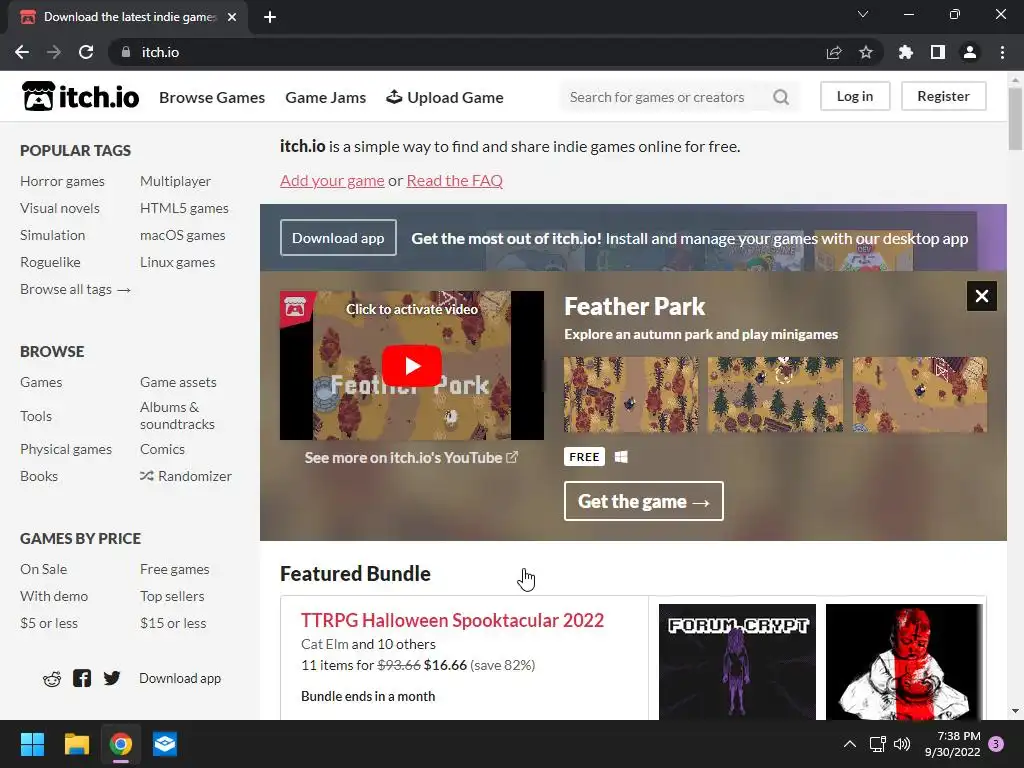Open See more on itch.io's YouTube link
This screenshot has width=1024, height=768.
tap(411, 458)
